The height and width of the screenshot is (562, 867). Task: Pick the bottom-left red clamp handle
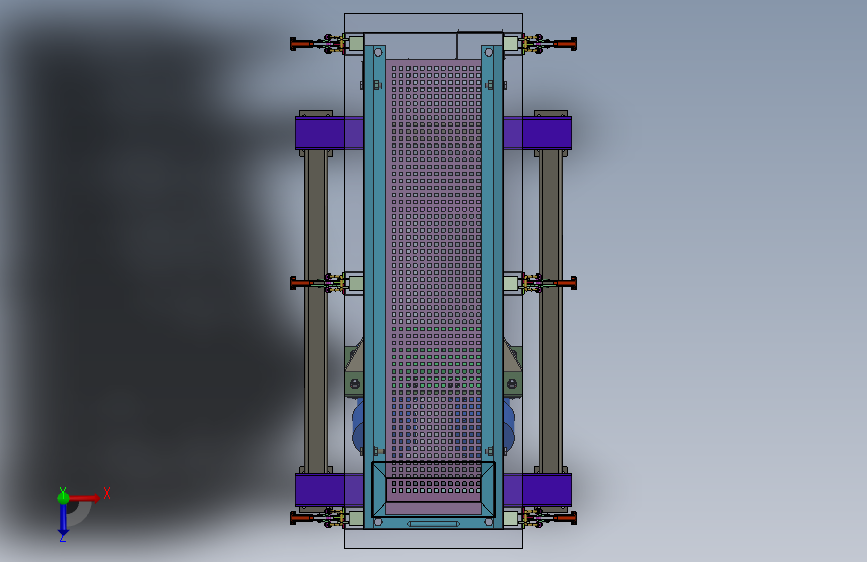pos(301,518)
